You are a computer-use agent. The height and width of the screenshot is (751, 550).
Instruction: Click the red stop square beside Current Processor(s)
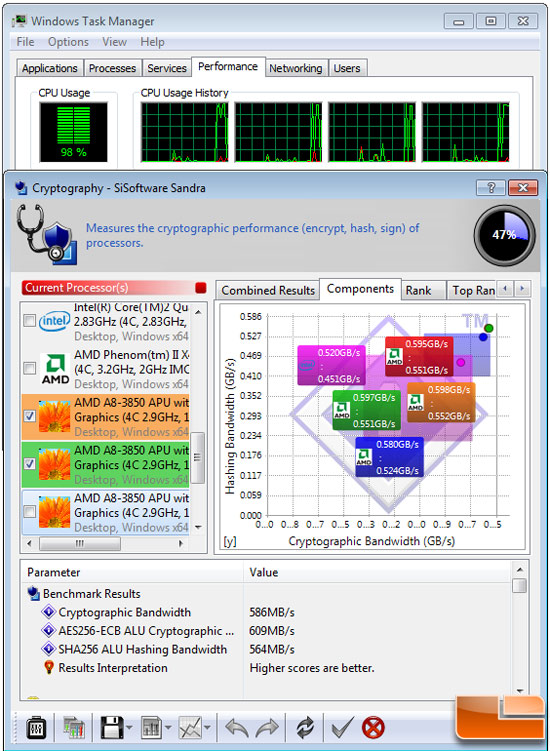point(201,288)
